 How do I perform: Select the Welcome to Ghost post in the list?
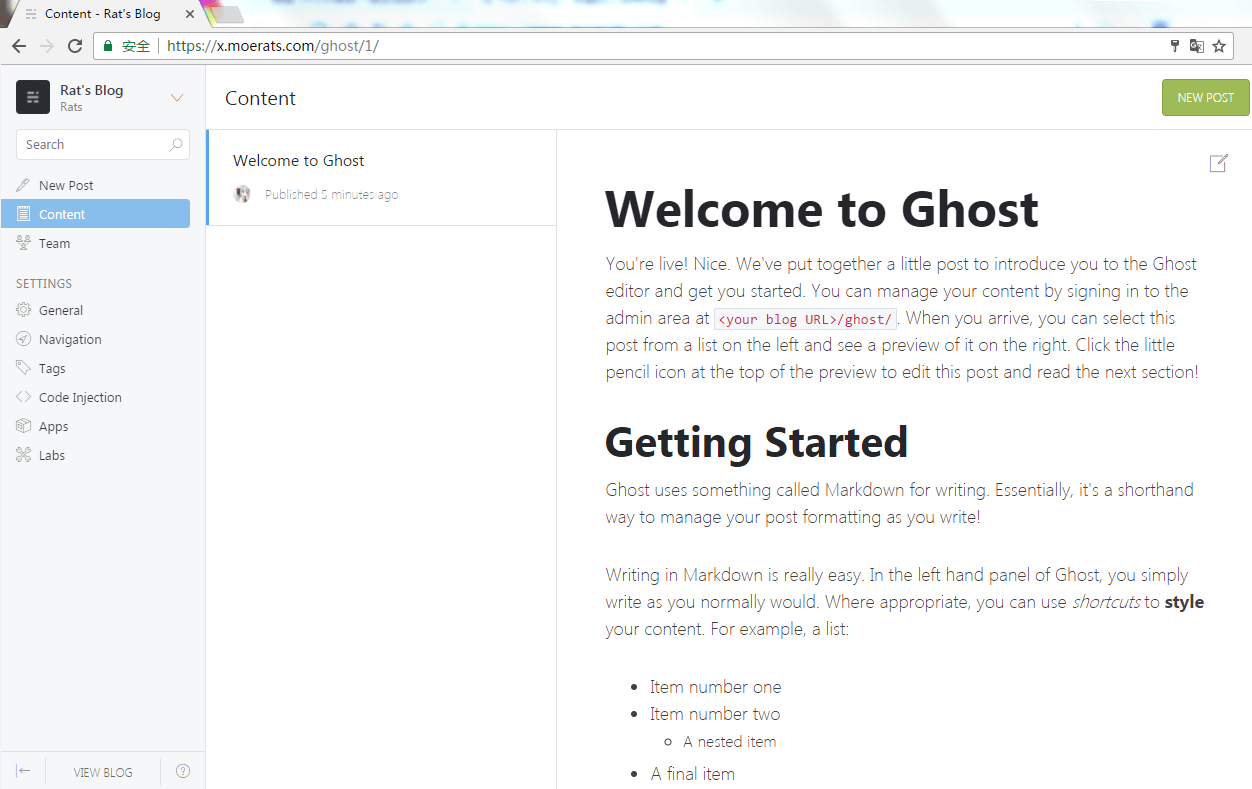tap(382, 178)
